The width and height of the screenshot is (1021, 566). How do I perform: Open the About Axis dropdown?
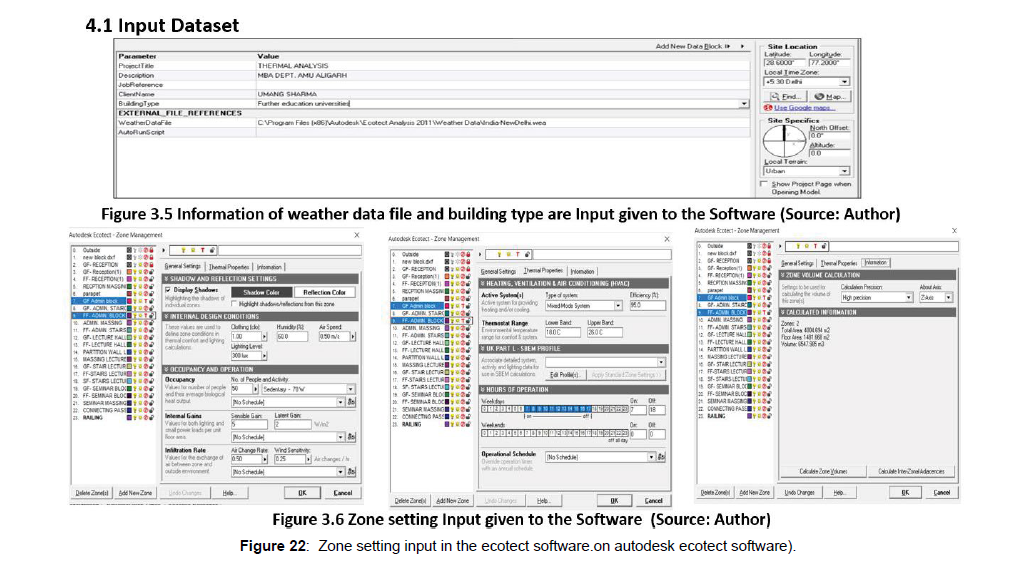click(x=948, y=298)
